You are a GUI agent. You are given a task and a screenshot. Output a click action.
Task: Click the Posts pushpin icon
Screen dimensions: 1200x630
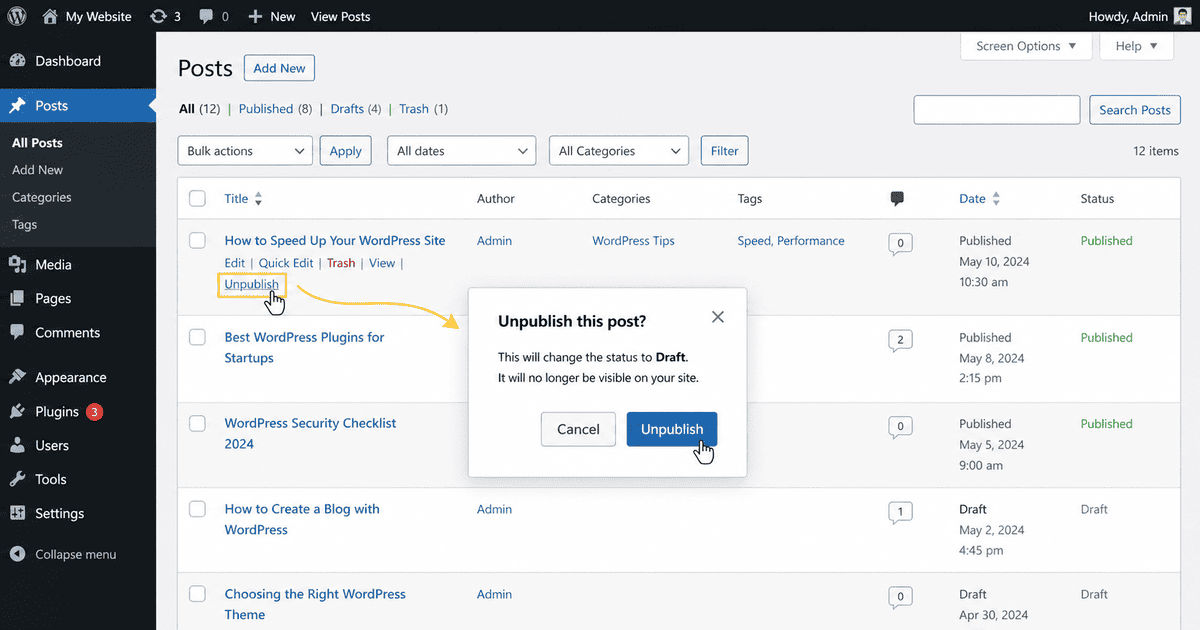coord(17,106)
